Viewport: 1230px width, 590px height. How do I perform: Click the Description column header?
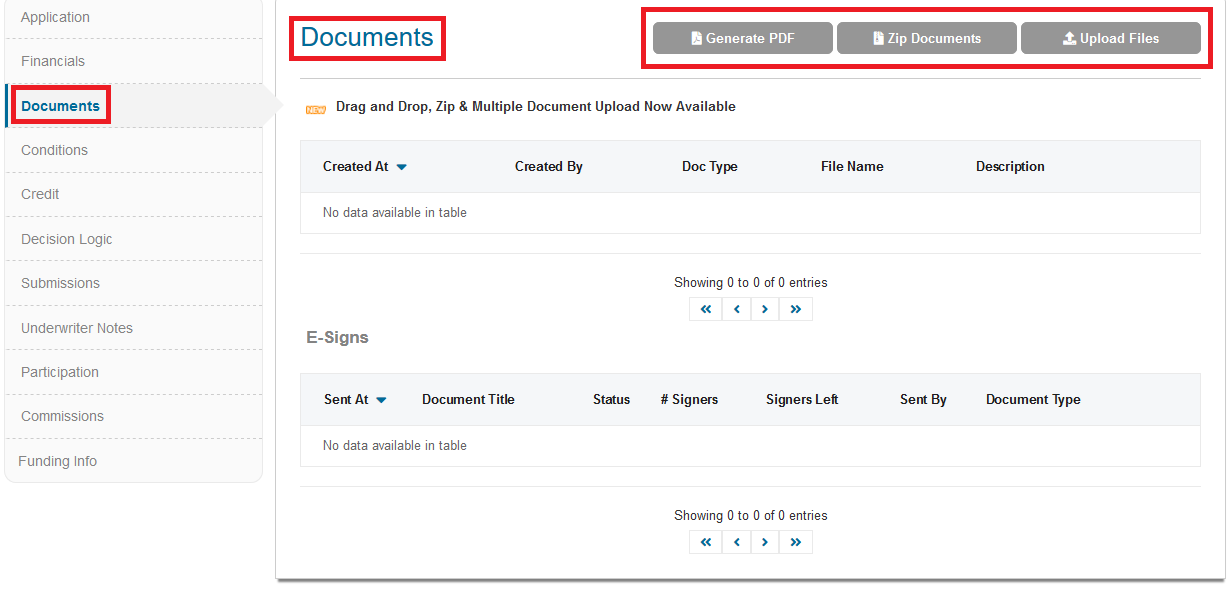point(1010,167)
